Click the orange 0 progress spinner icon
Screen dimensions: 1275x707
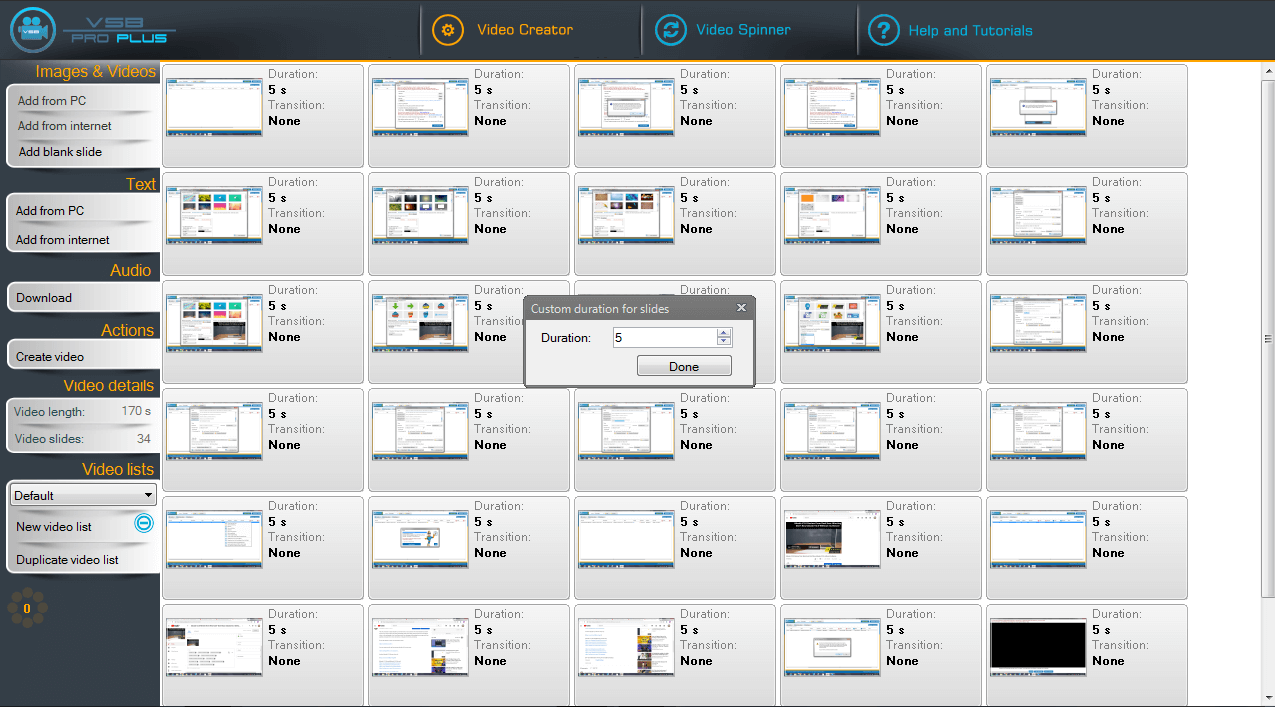click(x=27, y=608)
